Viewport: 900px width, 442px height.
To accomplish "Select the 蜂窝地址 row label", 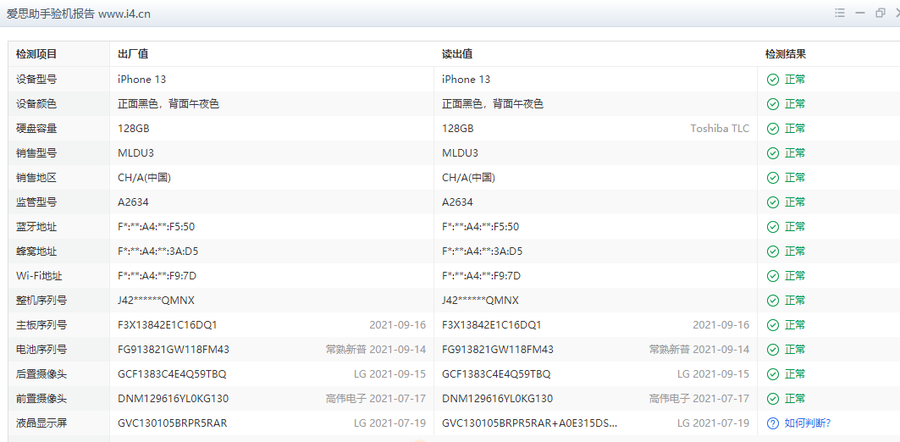I will coord(36,251).
